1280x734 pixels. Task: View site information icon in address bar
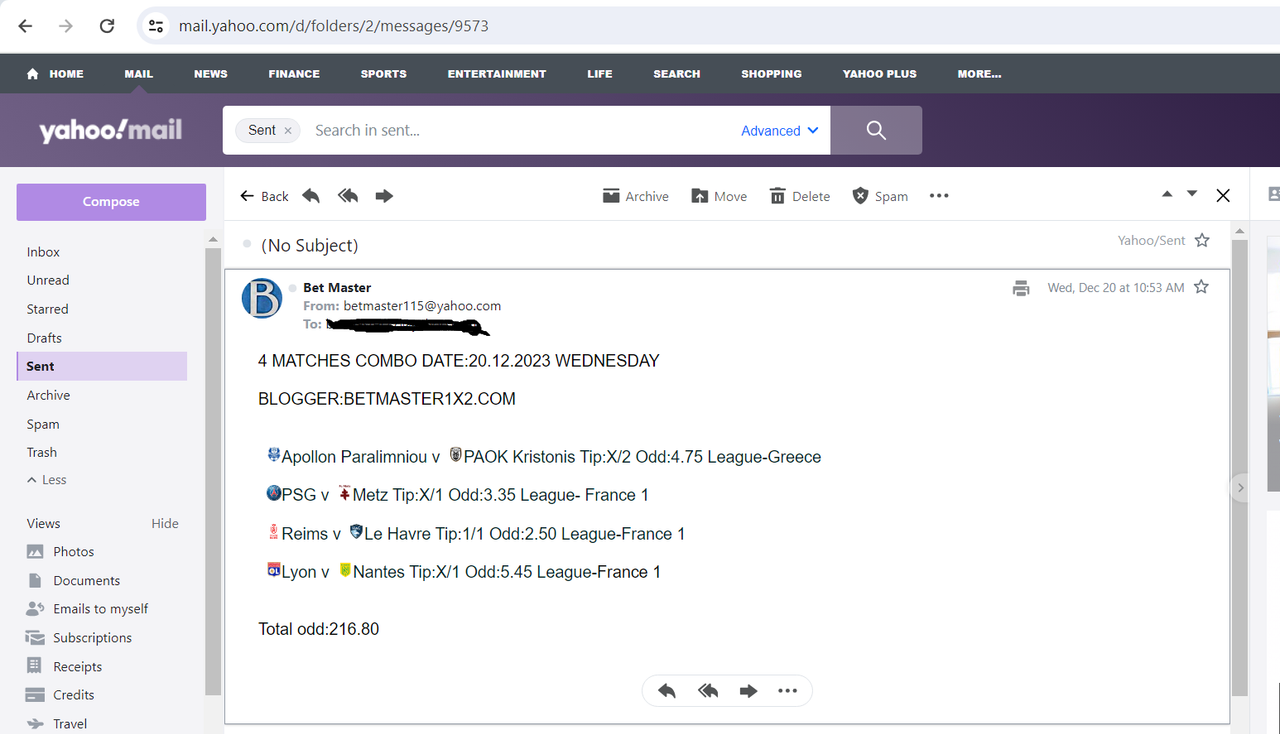pyautogui.click(x=156, y=26)
